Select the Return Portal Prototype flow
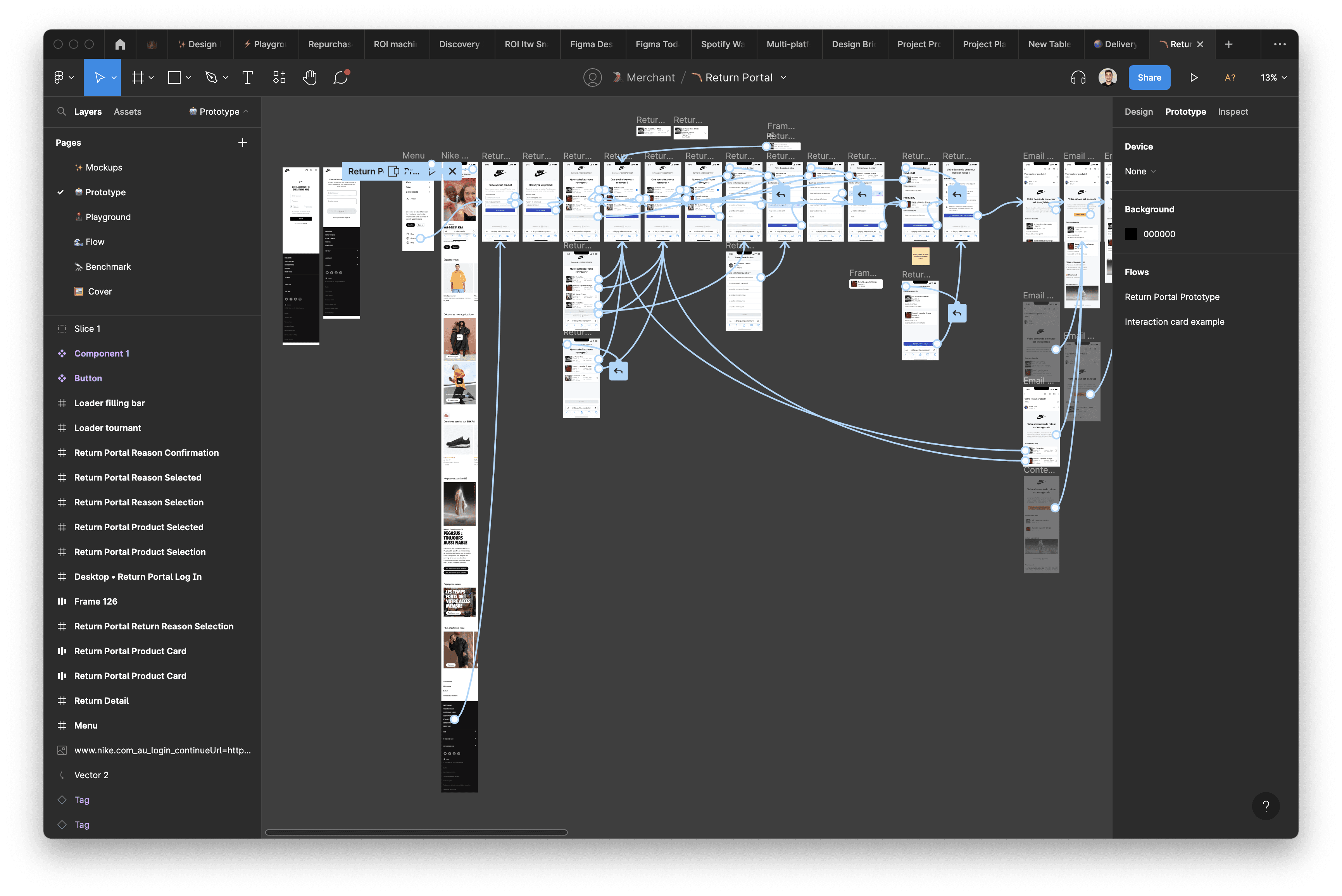Viewport: 1342px width, 896px height. [x=1172, y=297]
